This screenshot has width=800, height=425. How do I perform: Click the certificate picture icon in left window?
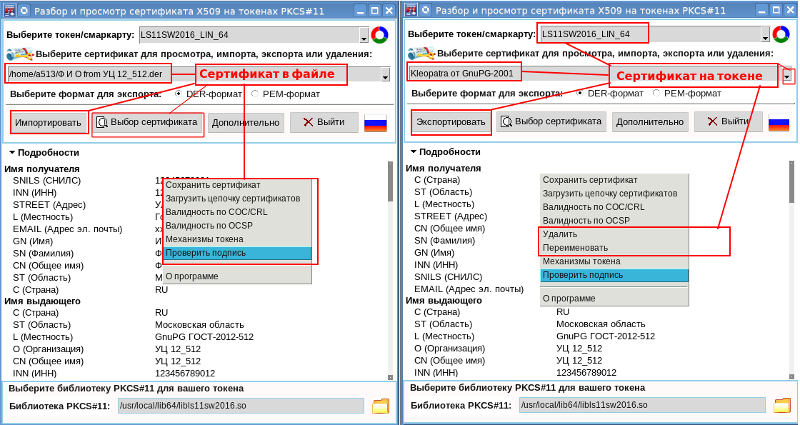(x=17, y=54)
